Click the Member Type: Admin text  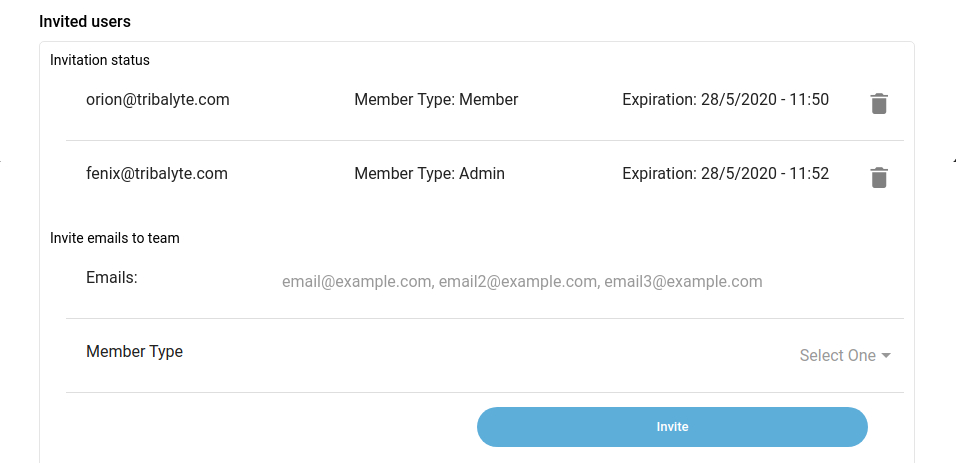(x=429, y=174)
